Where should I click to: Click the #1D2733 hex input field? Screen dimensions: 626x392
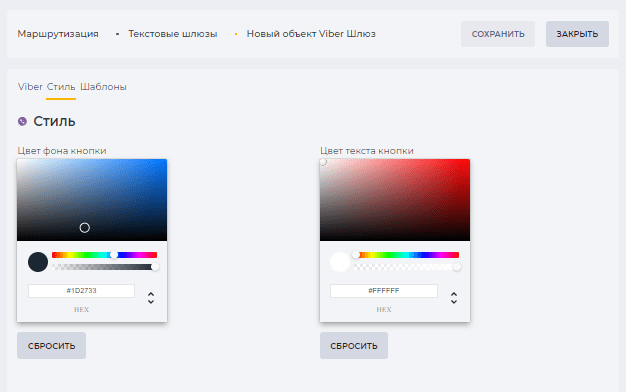[x=81, y=291]
